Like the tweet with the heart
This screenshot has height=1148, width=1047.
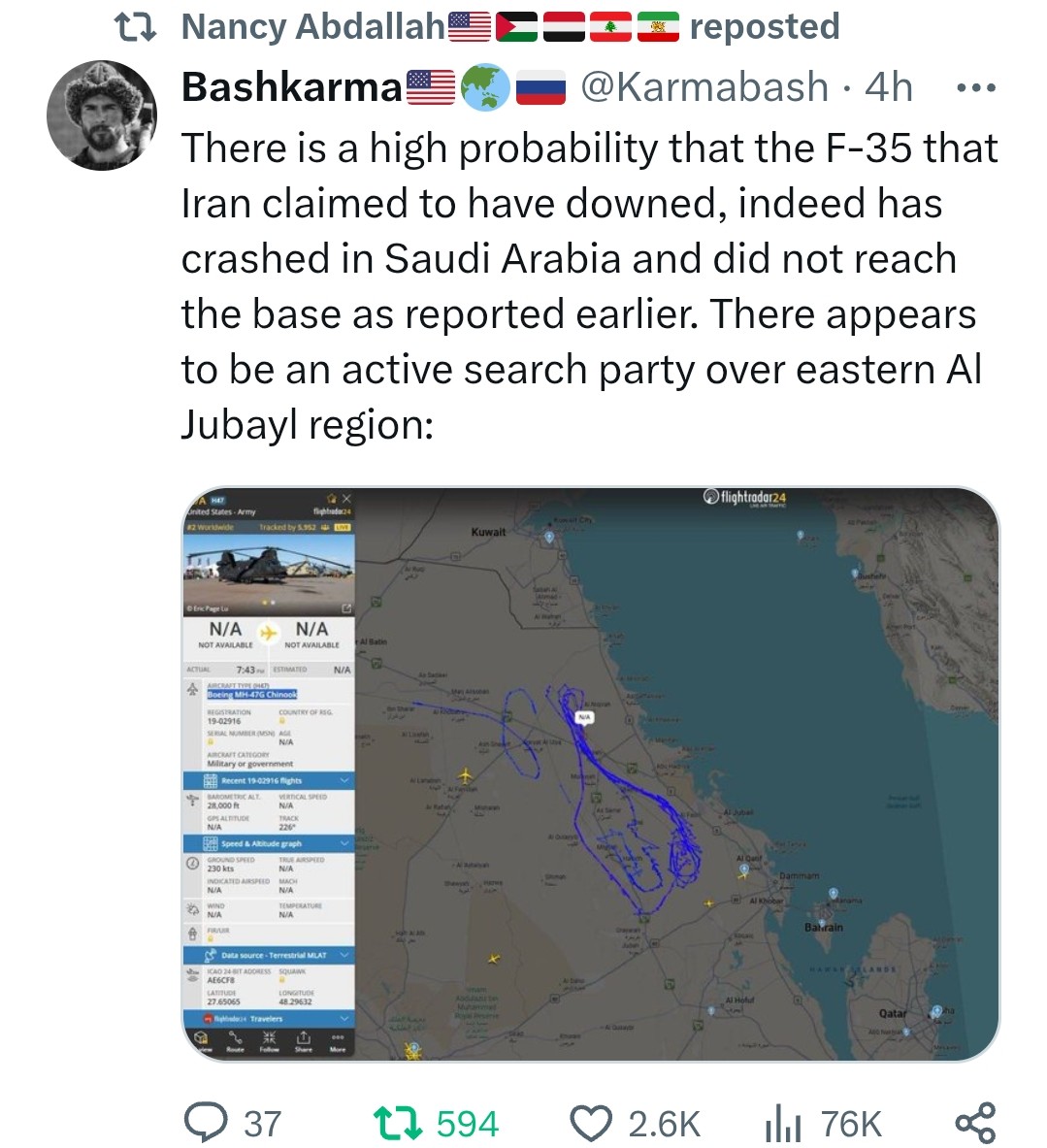tap(590, 1124)
